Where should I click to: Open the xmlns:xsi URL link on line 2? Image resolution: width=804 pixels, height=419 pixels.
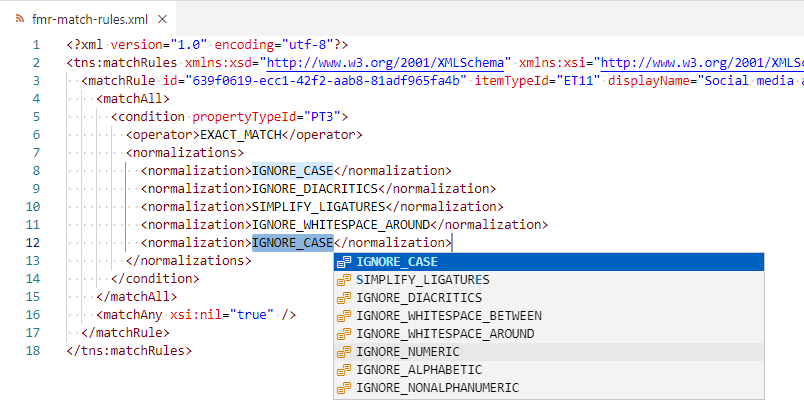(x=701, y=63)
